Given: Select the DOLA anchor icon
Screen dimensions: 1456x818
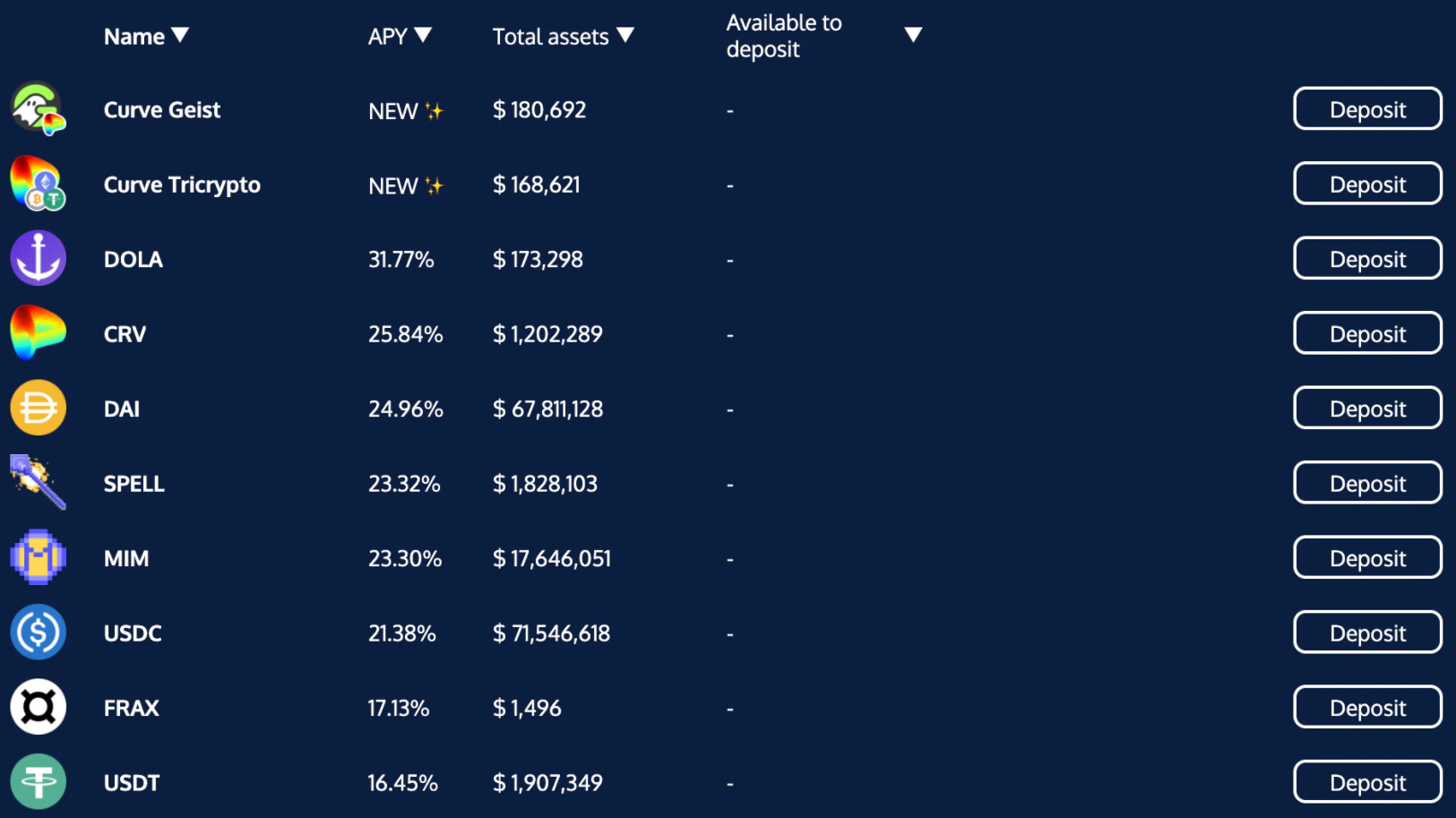Looking at the screenshot, I should pyautogui.click(x=38, y=258).
